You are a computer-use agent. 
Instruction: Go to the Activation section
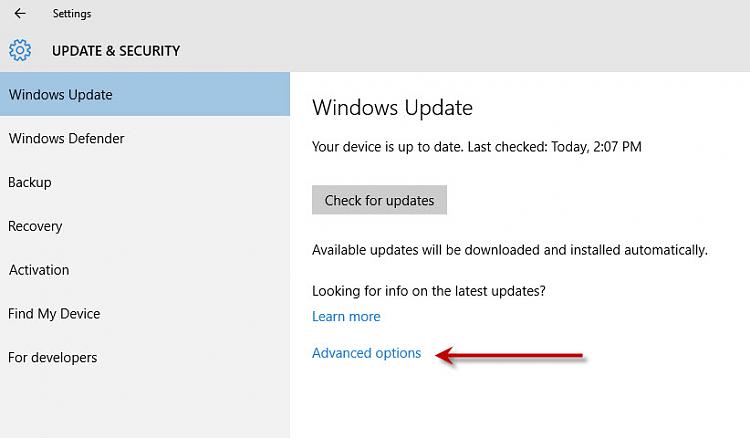pos(144,270)
